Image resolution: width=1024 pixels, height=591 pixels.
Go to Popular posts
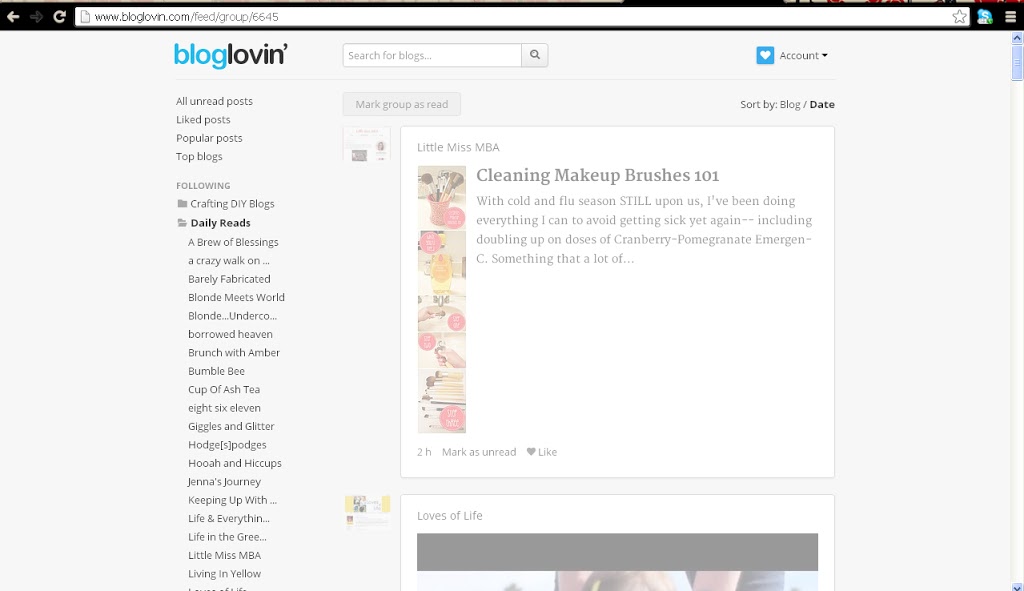coord(209,138)
